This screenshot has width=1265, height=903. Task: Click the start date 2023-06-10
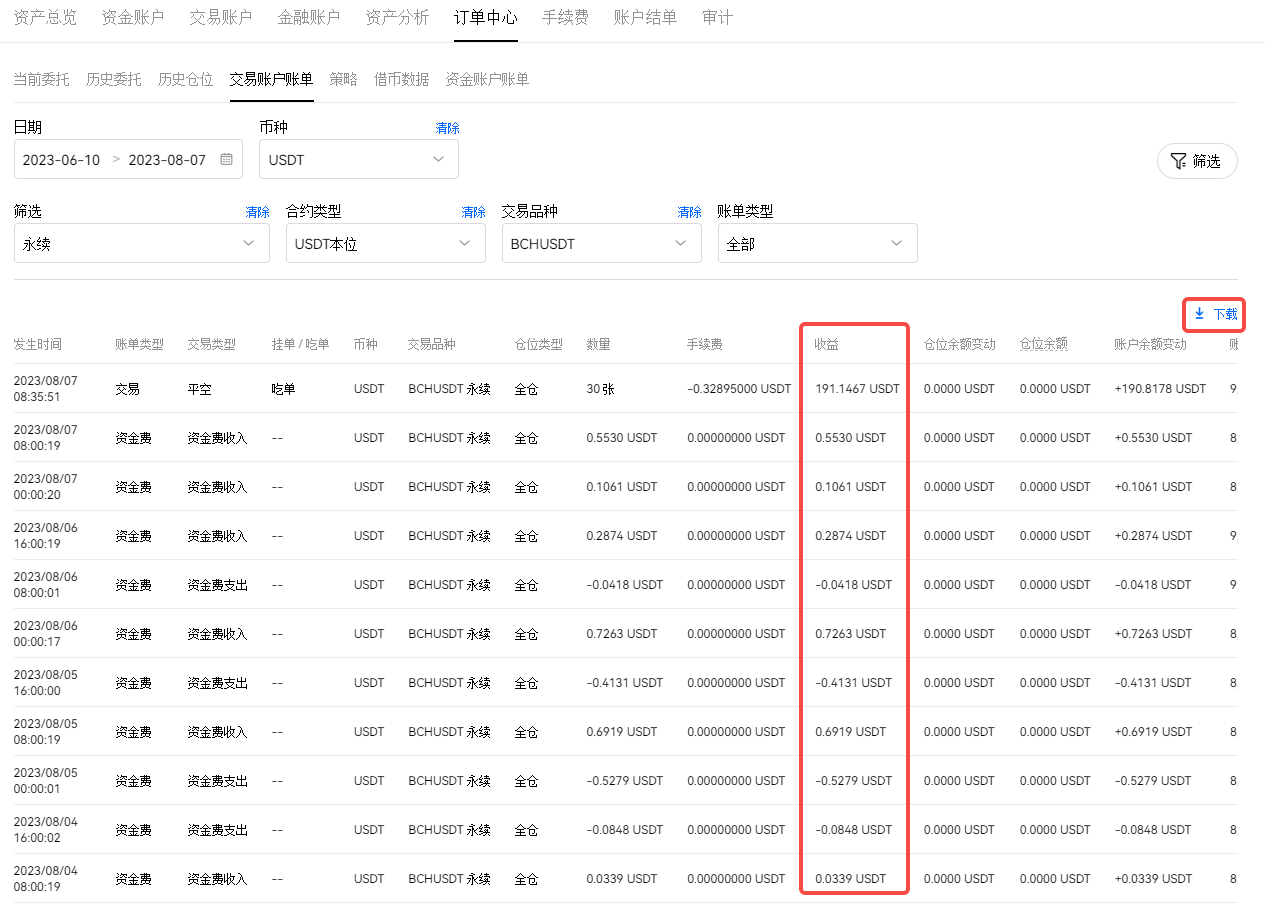[61, 160]
